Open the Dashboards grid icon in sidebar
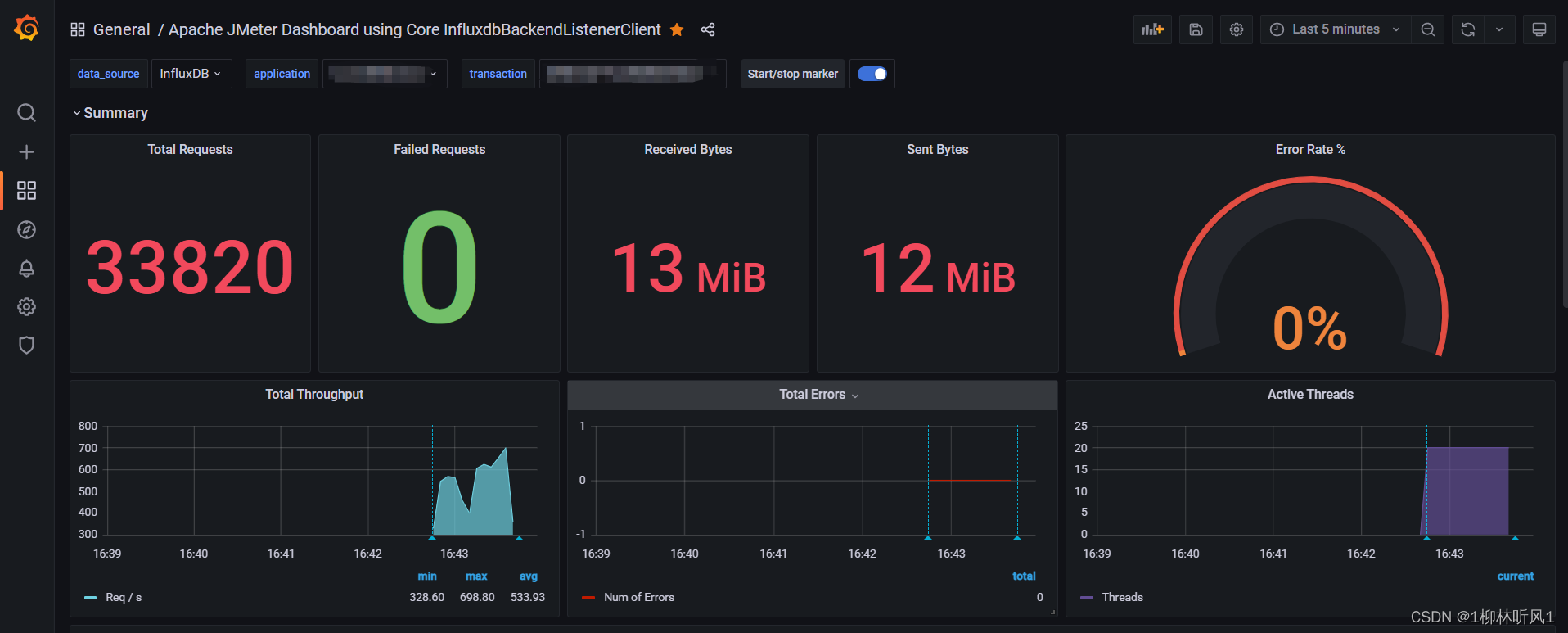 coord(26,190)
